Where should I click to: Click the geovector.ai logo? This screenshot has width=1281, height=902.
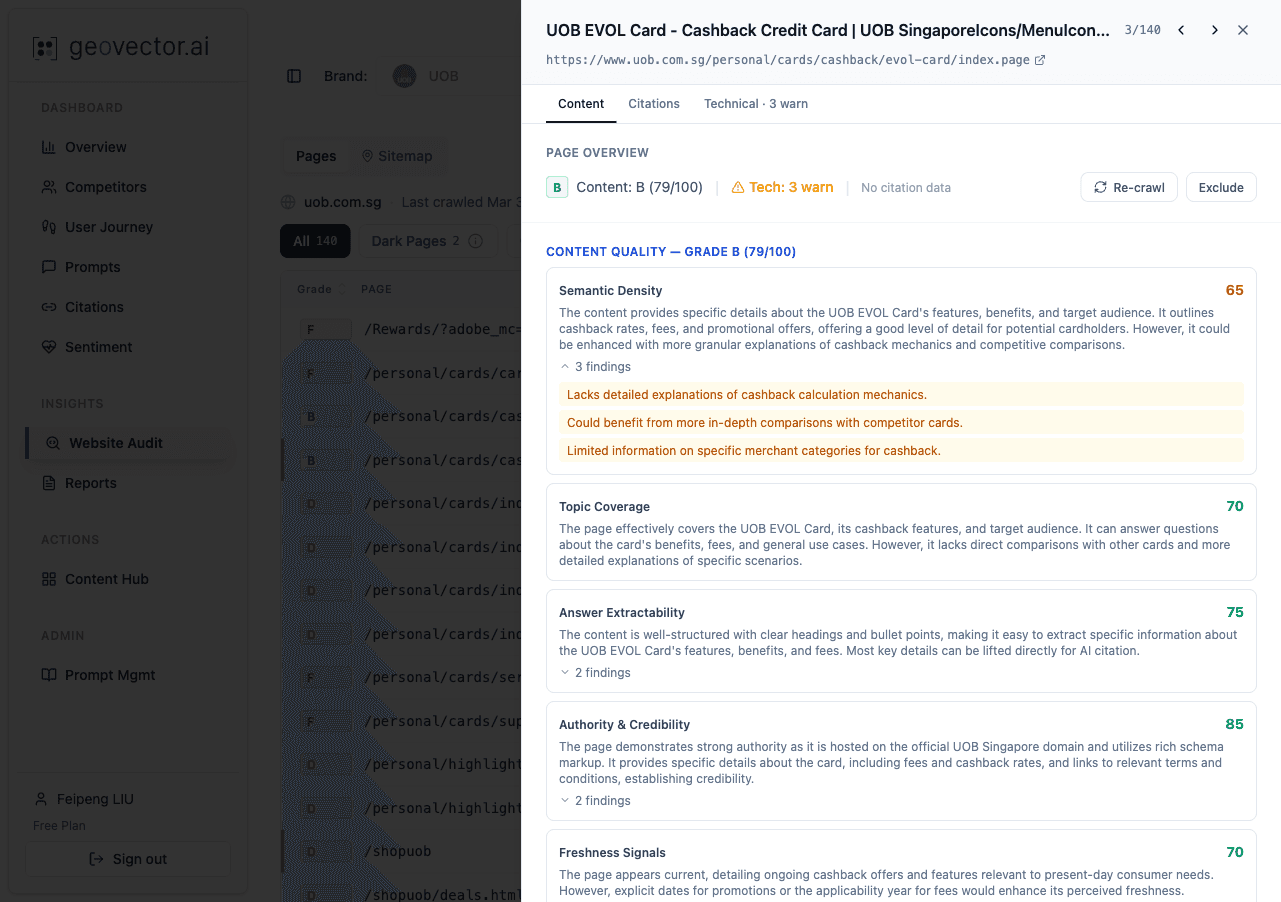click(x=128, y=46)
